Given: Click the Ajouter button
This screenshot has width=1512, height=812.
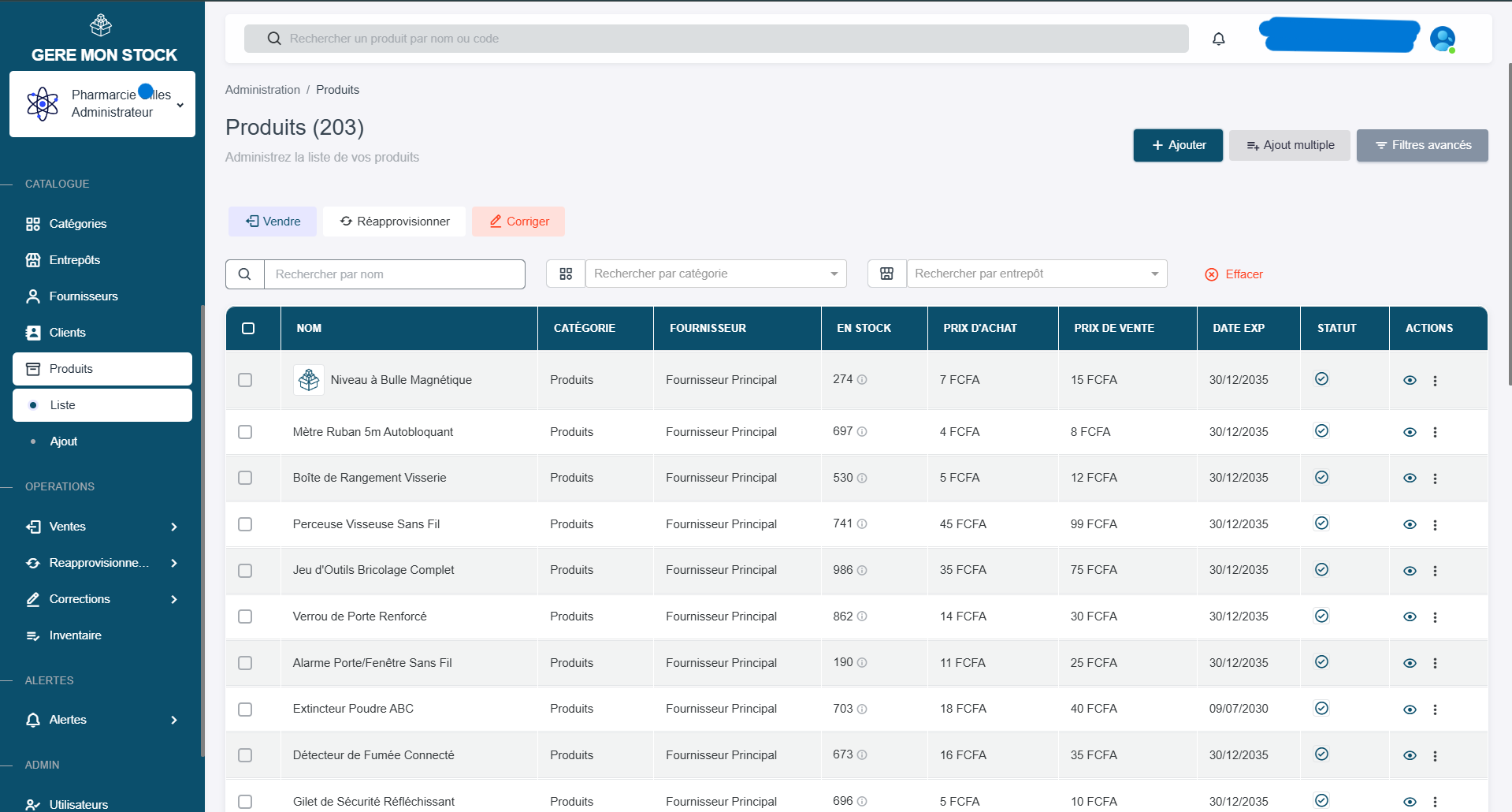Looking at the screenshot, I should tap(1178, 145).
